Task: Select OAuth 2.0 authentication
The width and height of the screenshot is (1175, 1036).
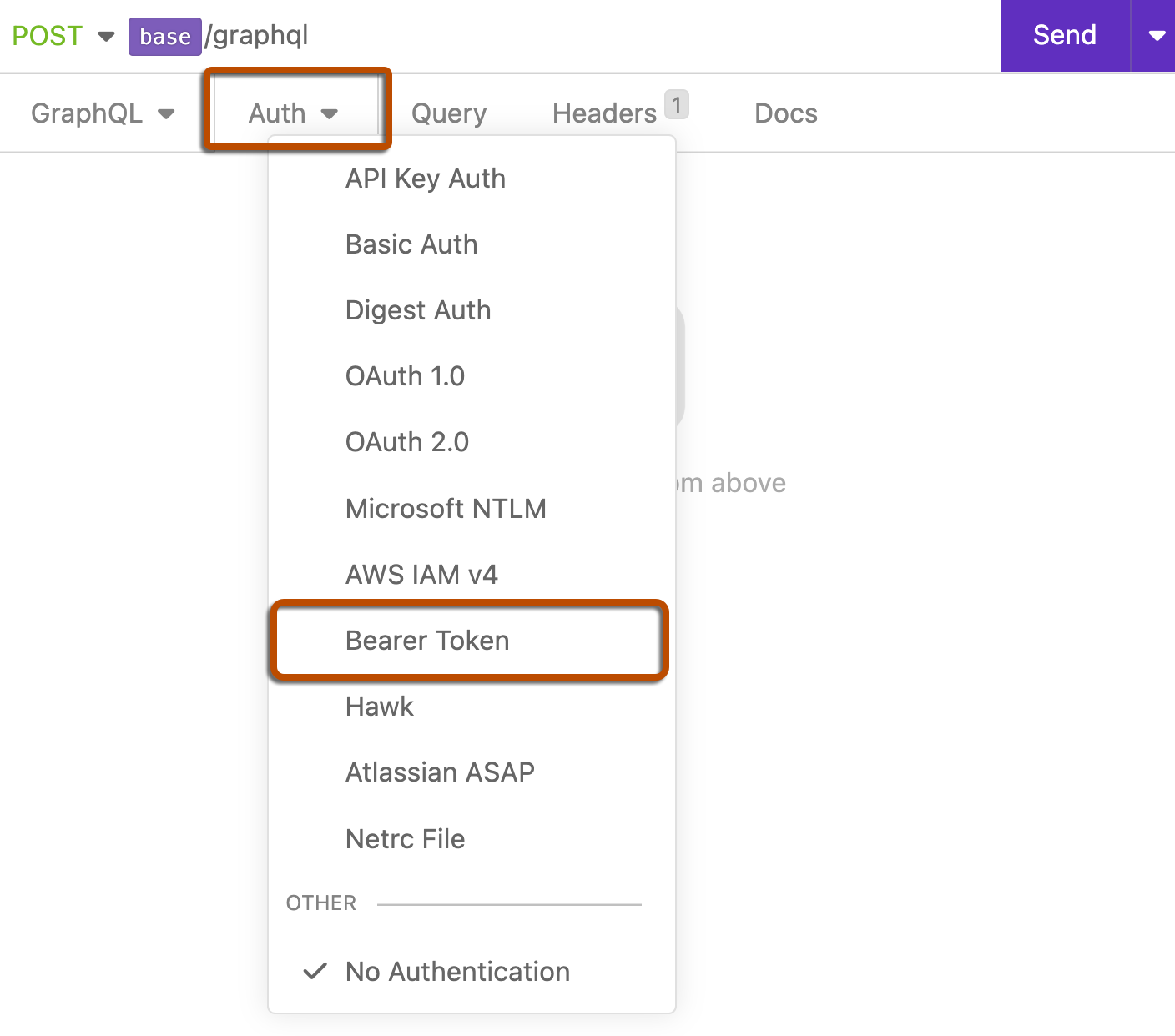Action: tap(407, 442)
